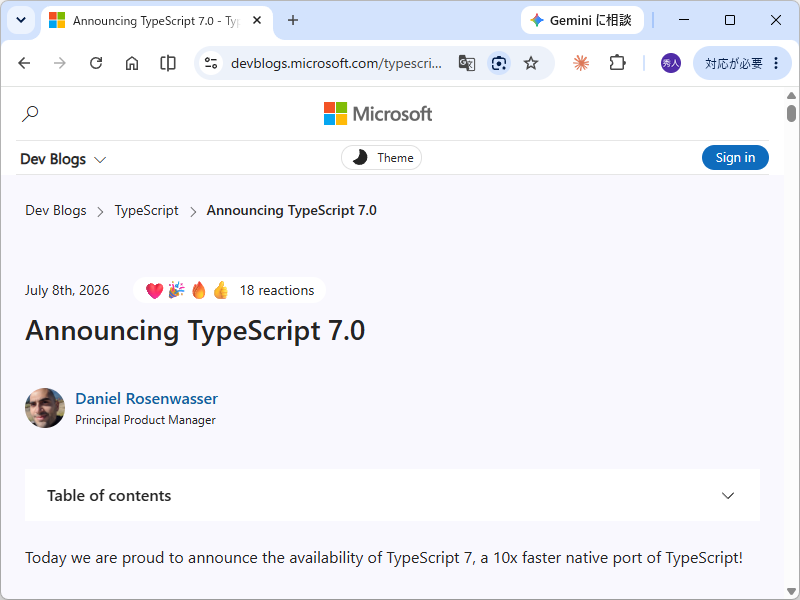Viewport: 800px width, 600px height.
Task: Open the Dev Blogs breadcrumb link
Action: 56,210
